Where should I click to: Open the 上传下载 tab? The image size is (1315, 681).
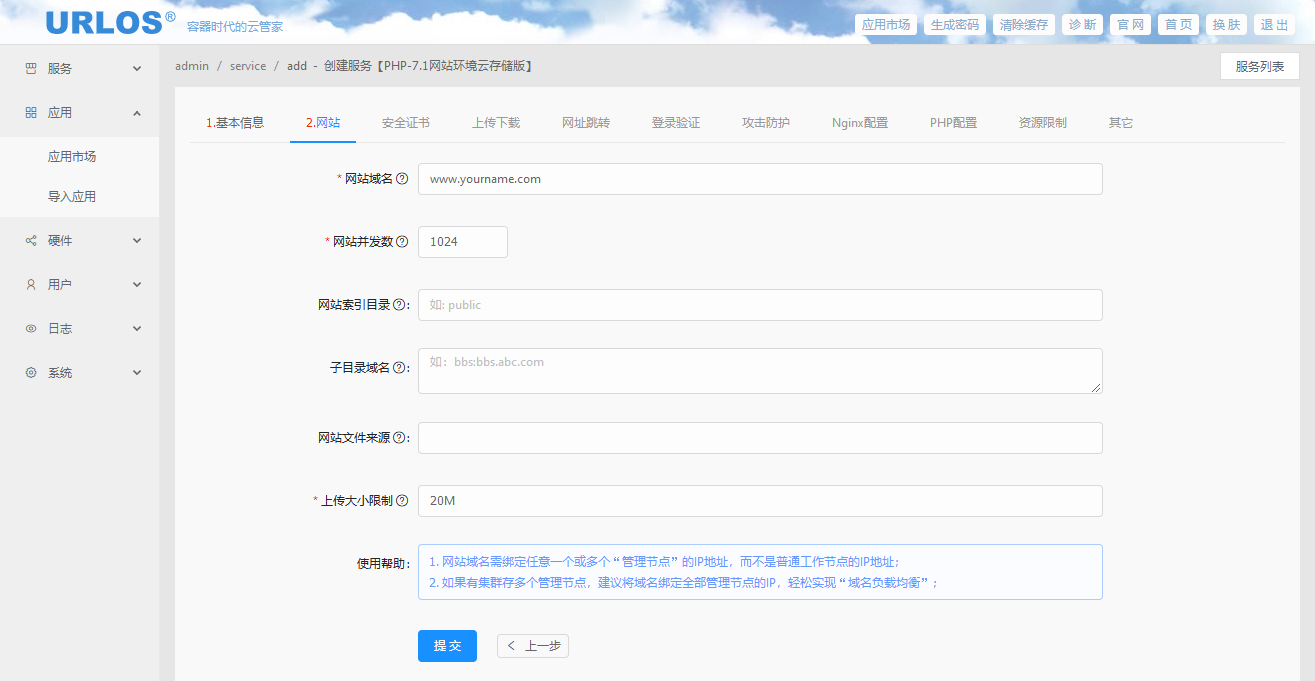[x=496, y=123]
